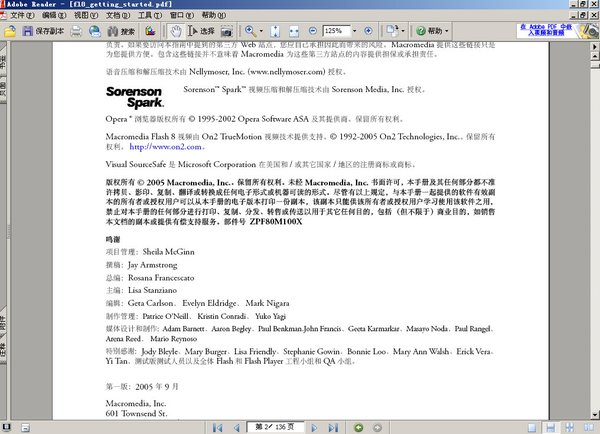Go to the first page
Image resolution: width=600 pixels, height=434 pixels.
click(x=219, y=427)
